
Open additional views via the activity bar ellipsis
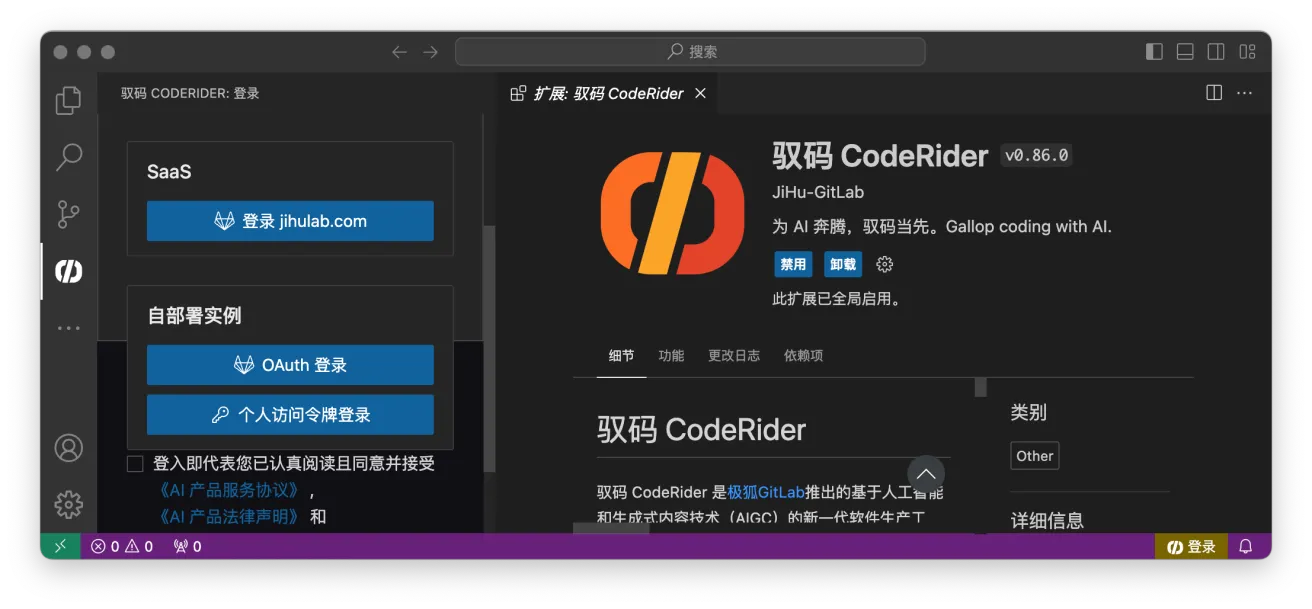tap(68, 327)
